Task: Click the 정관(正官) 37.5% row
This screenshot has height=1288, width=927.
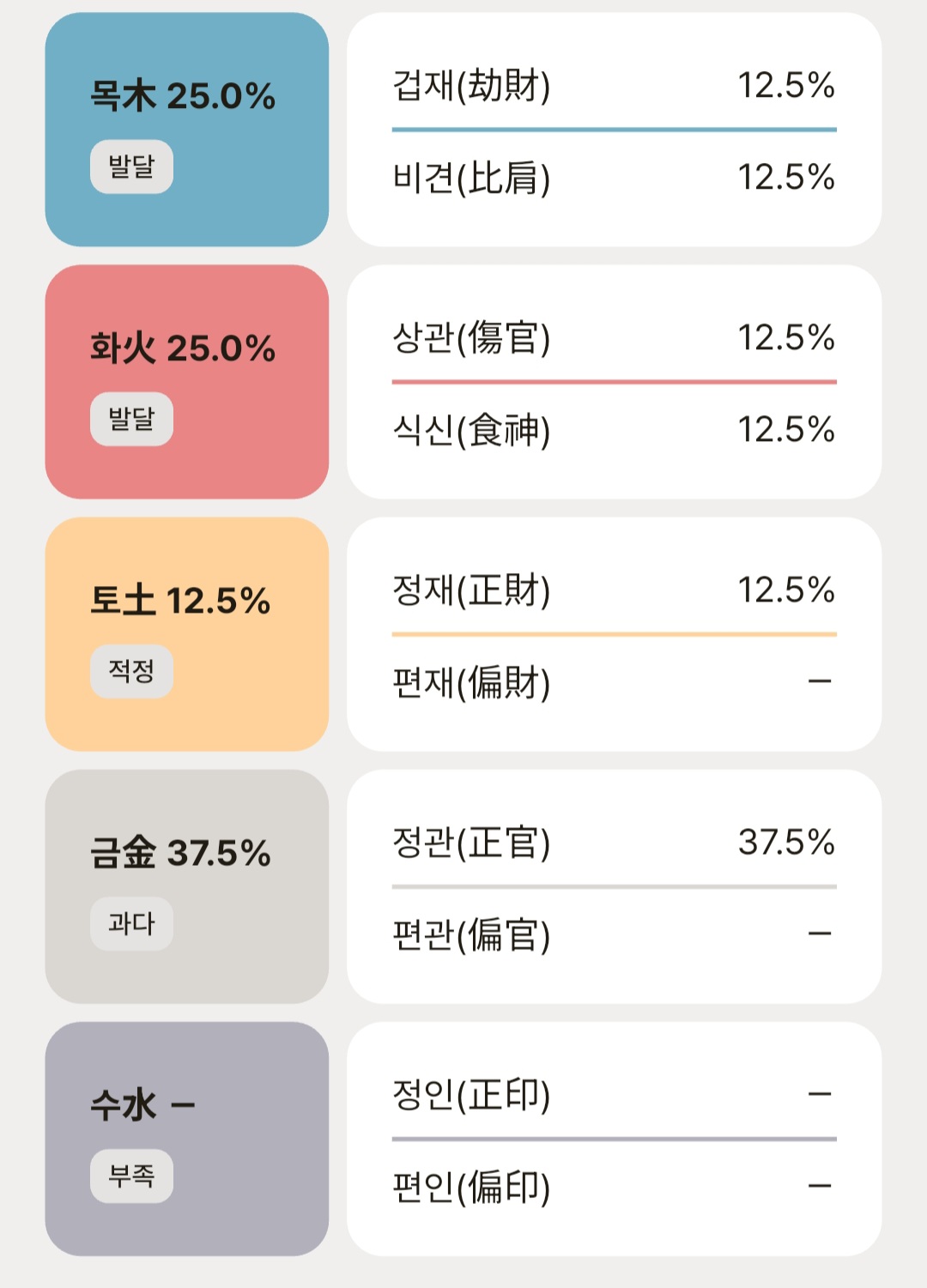Action: [x=613, y=842]
